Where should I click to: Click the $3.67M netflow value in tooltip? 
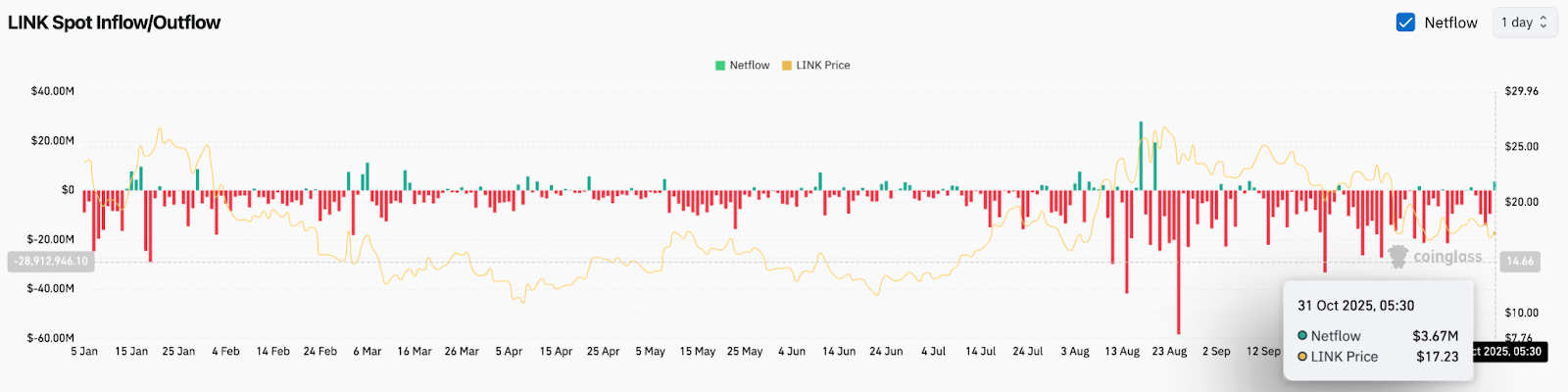point(1435,336)
